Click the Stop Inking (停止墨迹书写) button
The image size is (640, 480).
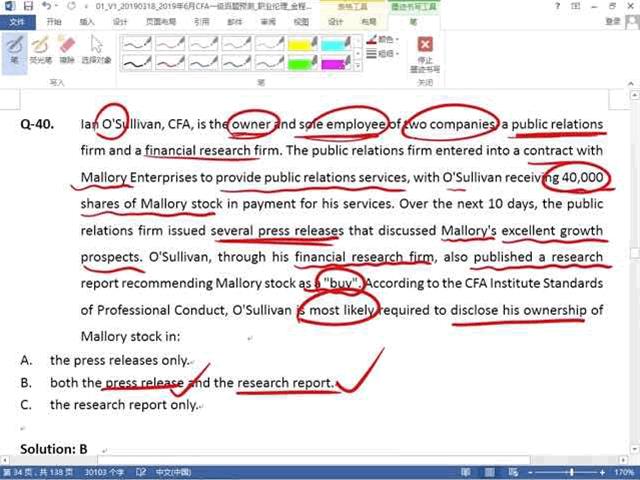click(424, 55)
